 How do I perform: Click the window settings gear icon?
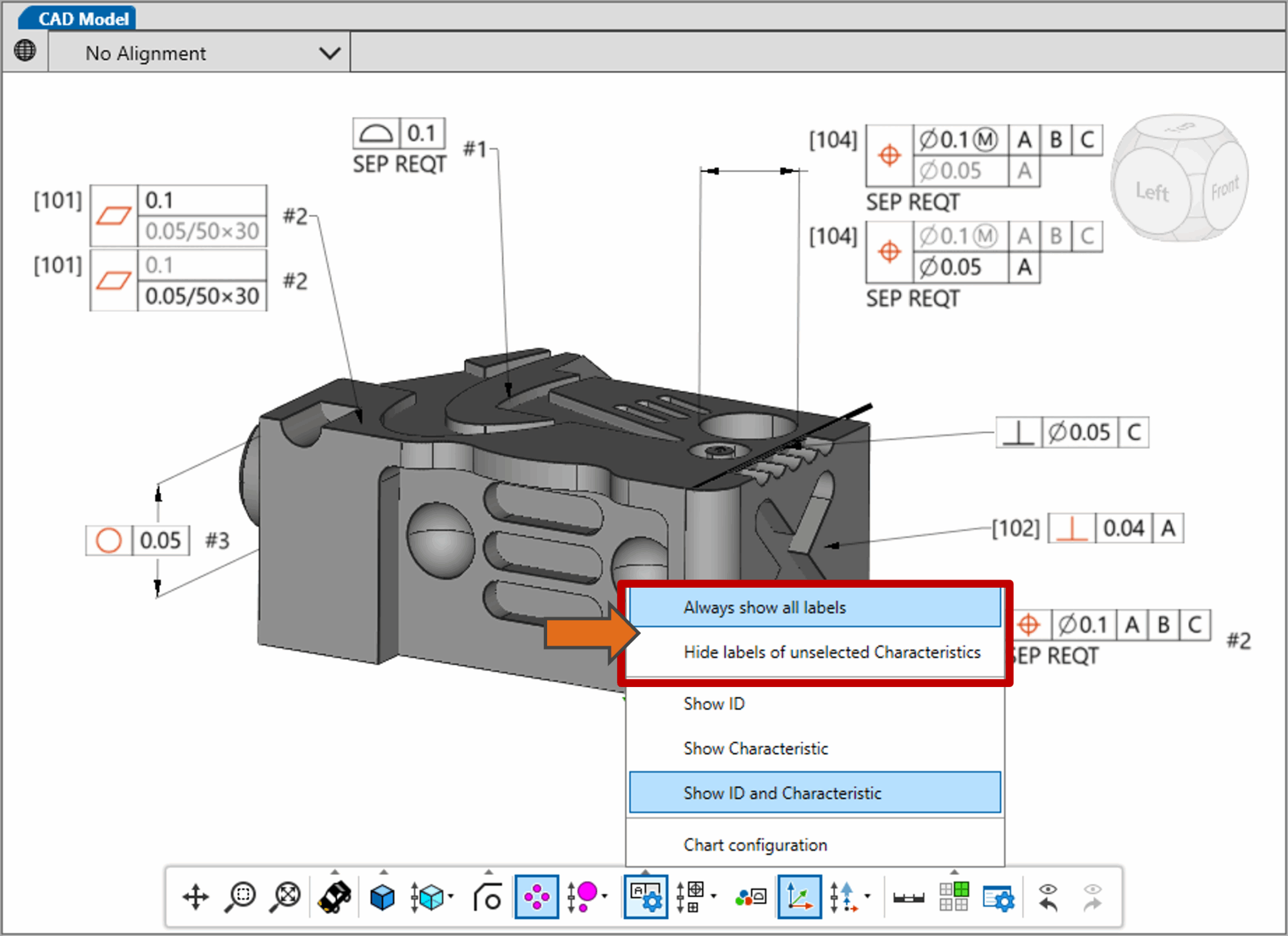(998, 897)
